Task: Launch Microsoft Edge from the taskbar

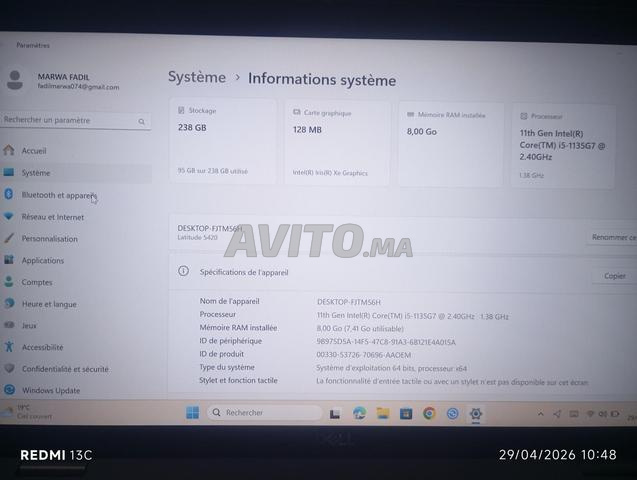Action: [359, 413]
